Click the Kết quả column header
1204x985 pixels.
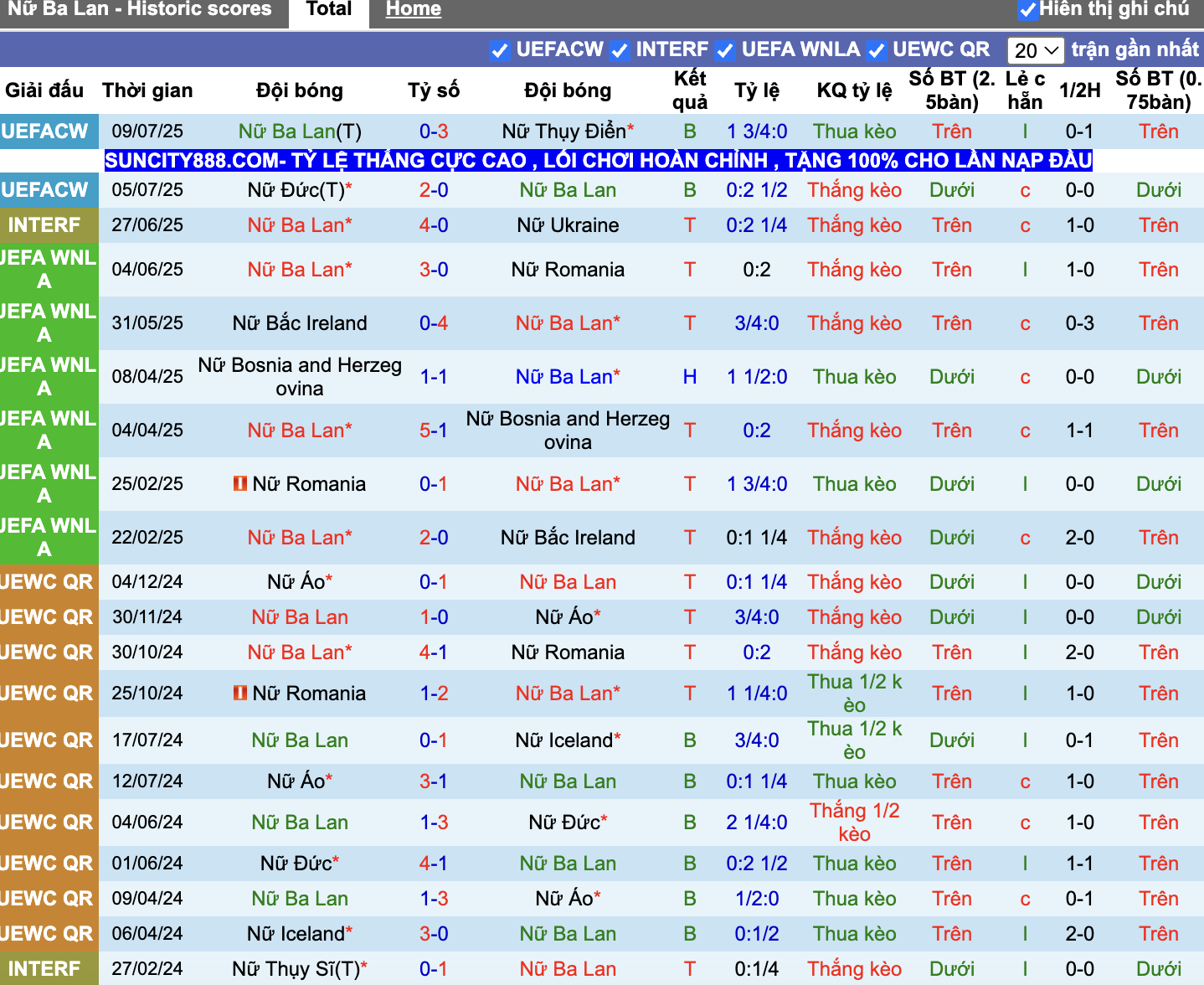[690, 90]
